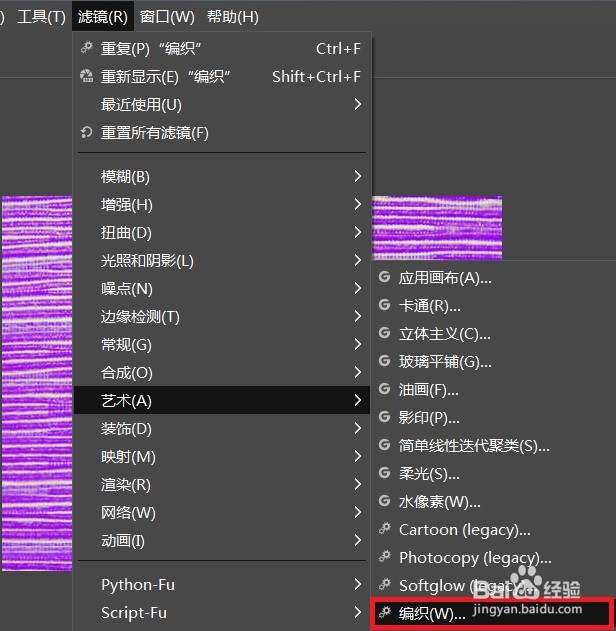Screen dimensions: 616x631
Task: Click reset icon beside 重置所有滤镜(F)
Action: click(x=87, y=132)
